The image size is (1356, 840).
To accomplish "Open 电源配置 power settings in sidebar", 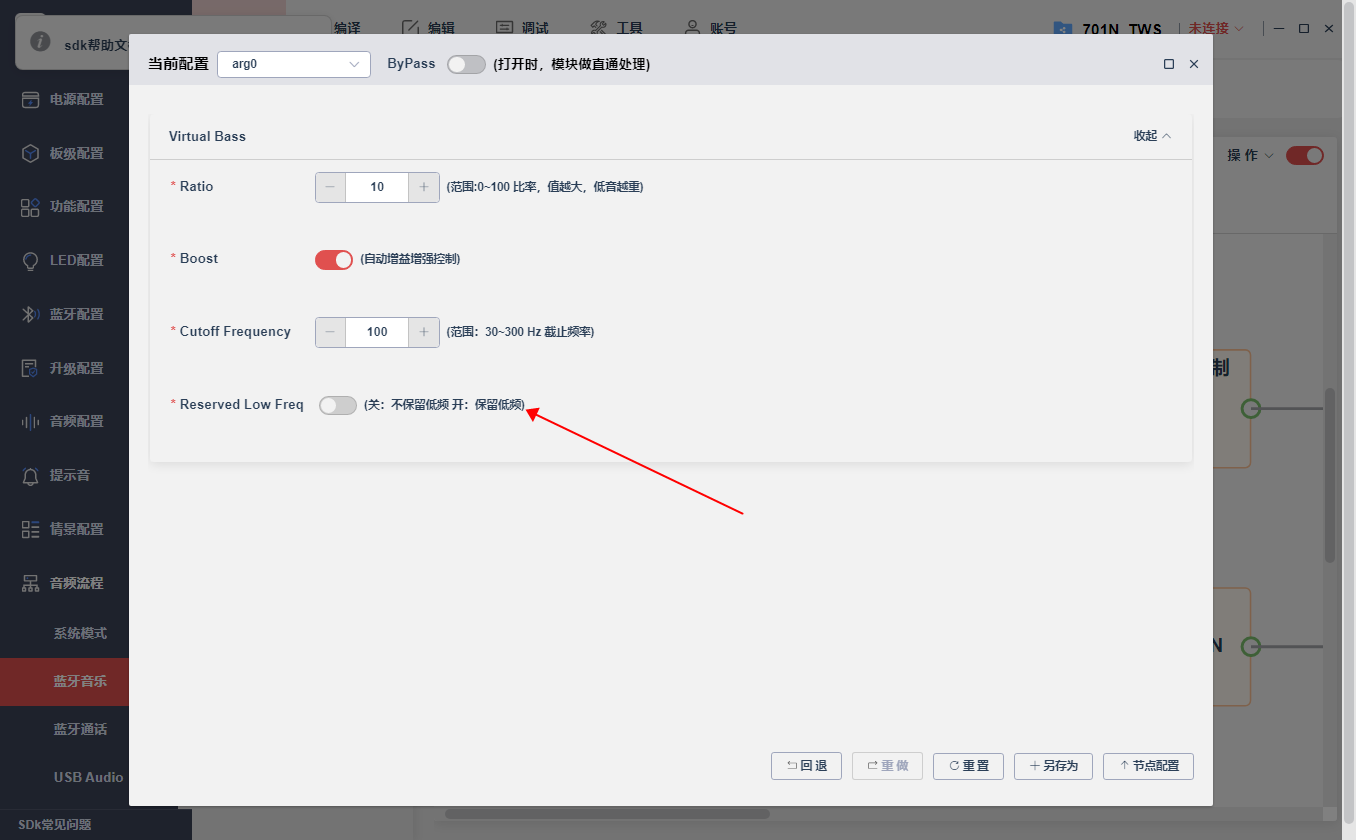I will tap(64, 100).
